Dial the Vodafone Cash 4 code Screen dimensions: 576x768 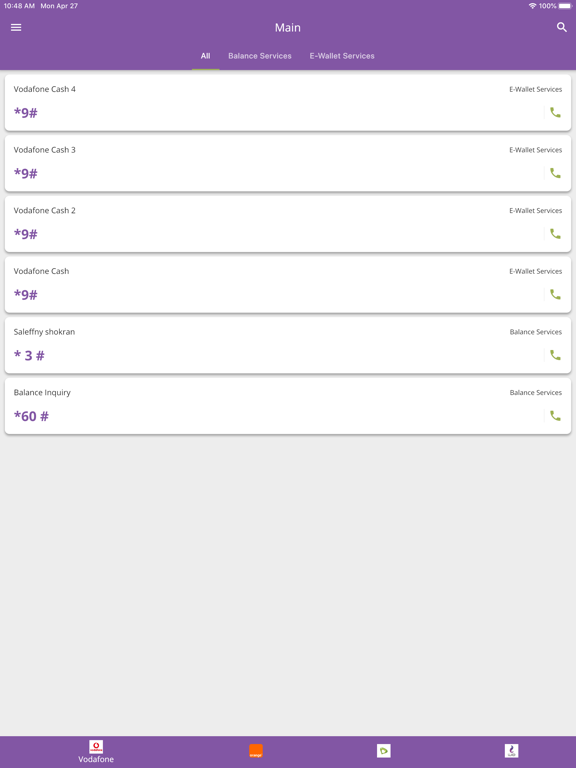[555, 113]
